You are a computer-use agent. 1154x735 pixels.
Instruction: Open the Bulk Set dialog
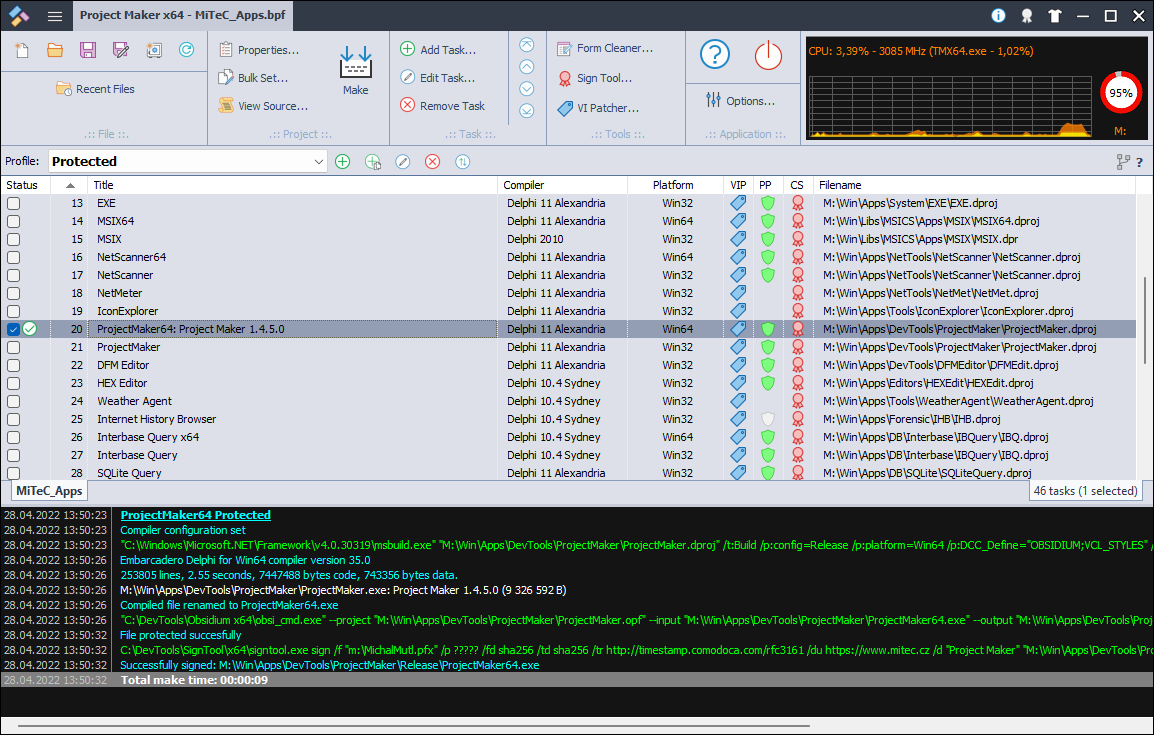[x=253, y=78]
